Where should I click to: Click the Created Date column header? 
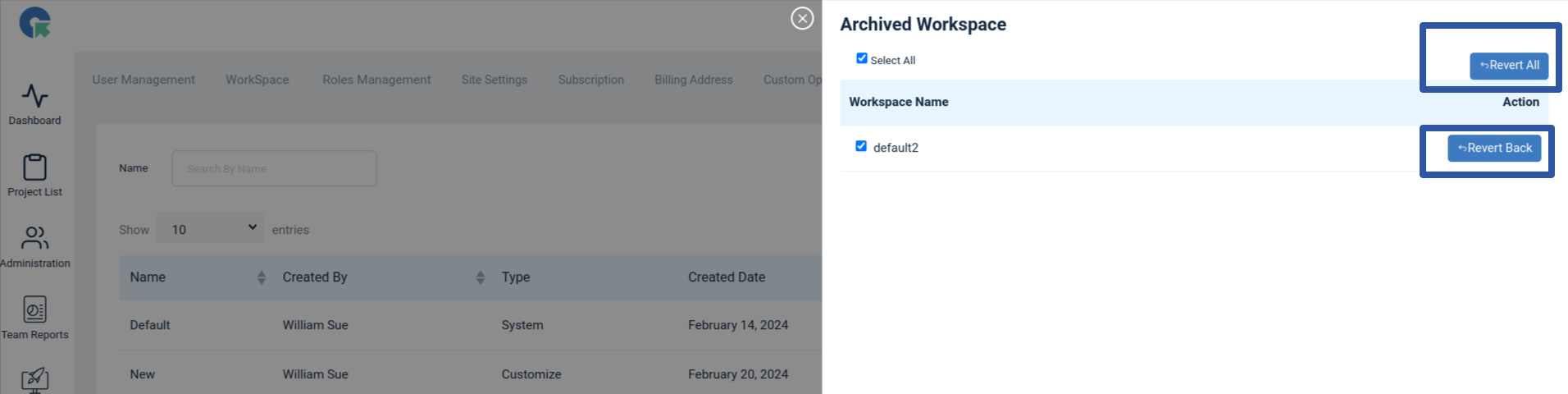pyautogui.click(x=727, y=277)
